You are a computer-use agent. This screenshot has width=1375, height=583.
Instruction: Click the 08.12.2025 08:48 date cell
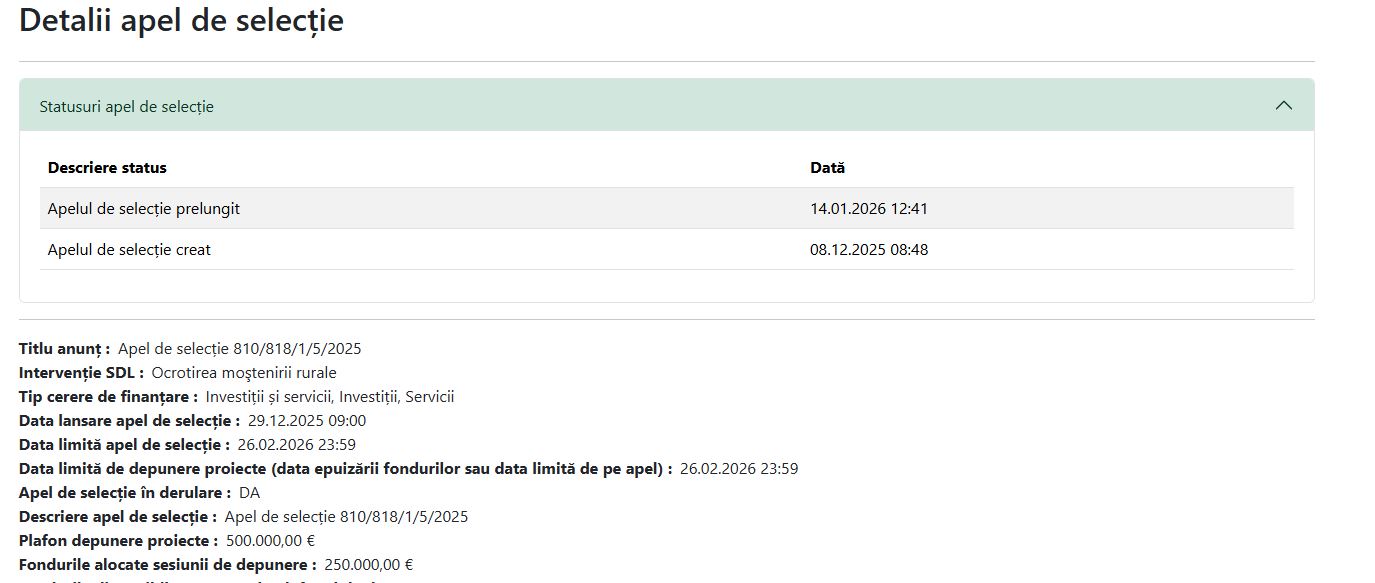pyautogui.click(x=868, y=250)
